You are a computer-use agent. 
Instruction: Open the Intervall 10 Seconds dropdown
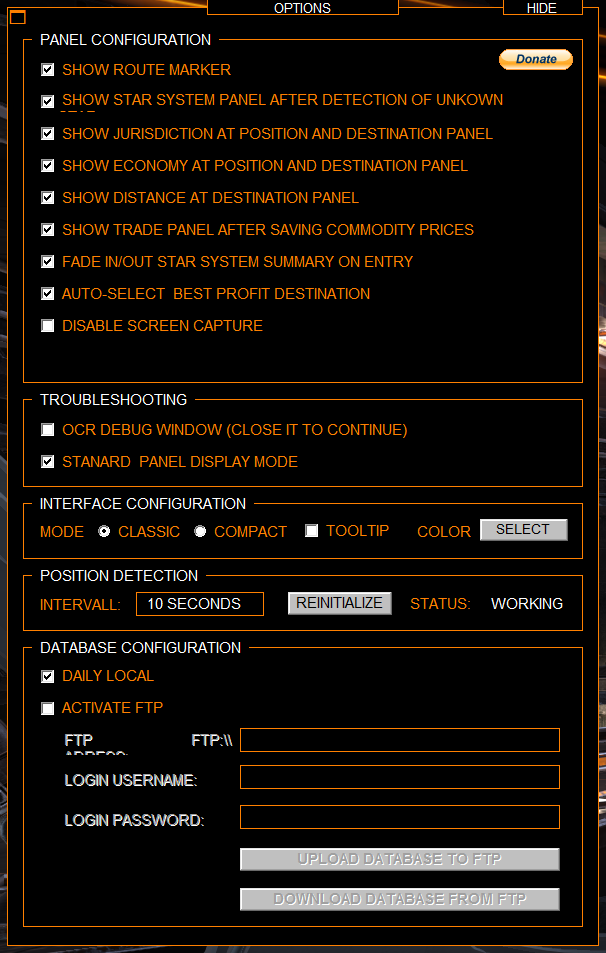pos(200,604)
